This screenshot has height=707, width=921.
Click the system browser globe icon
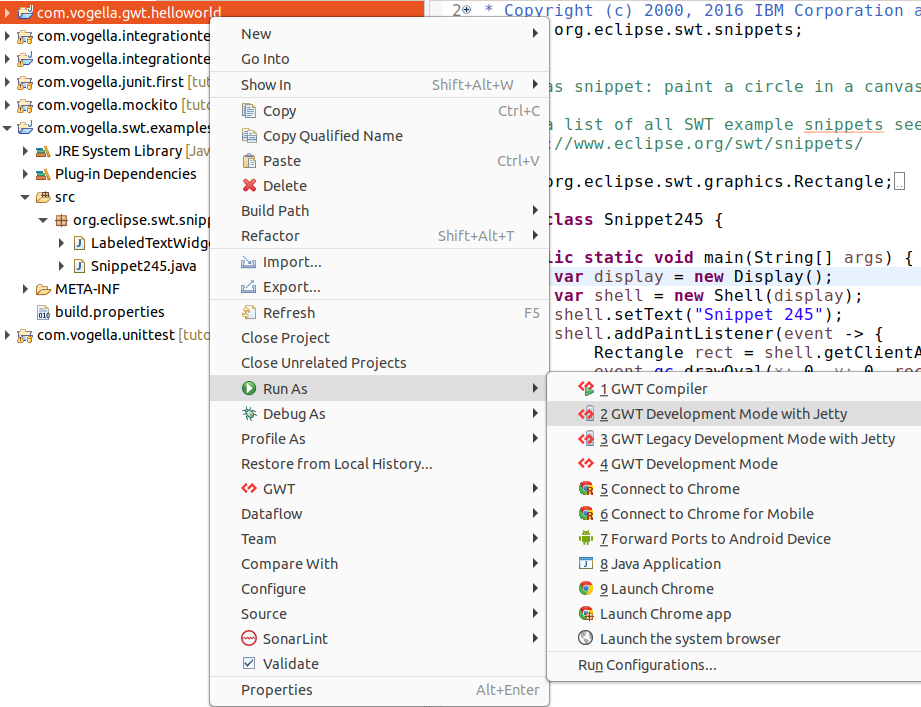[586, 638]
